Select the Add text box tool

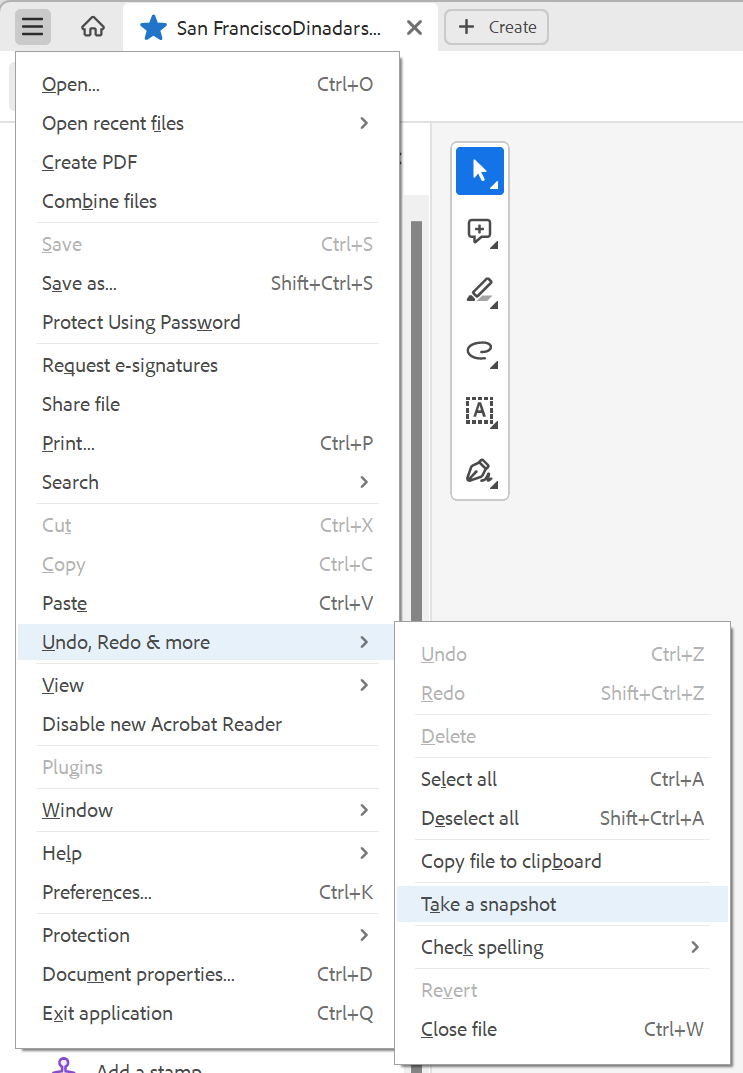coord(479,411)
